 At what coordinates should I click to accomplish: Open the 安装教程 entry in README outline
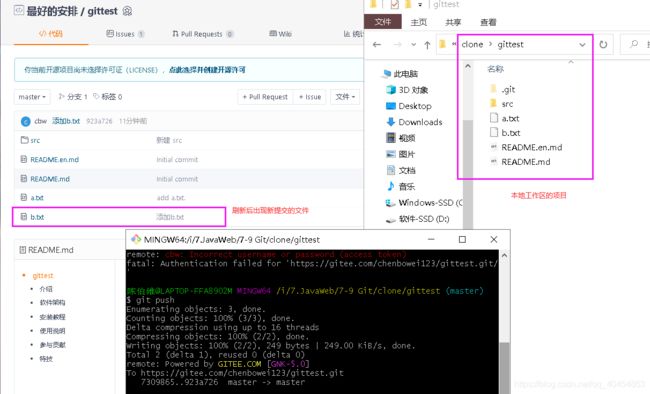coord(52,317)
